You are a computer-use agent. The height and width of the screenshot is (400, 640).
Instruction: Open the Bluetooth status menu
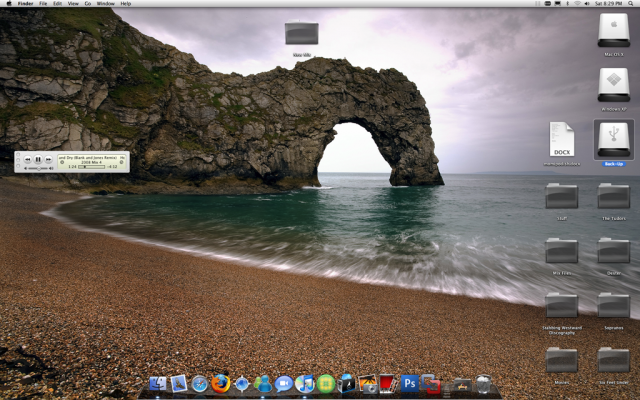(567, 3)
